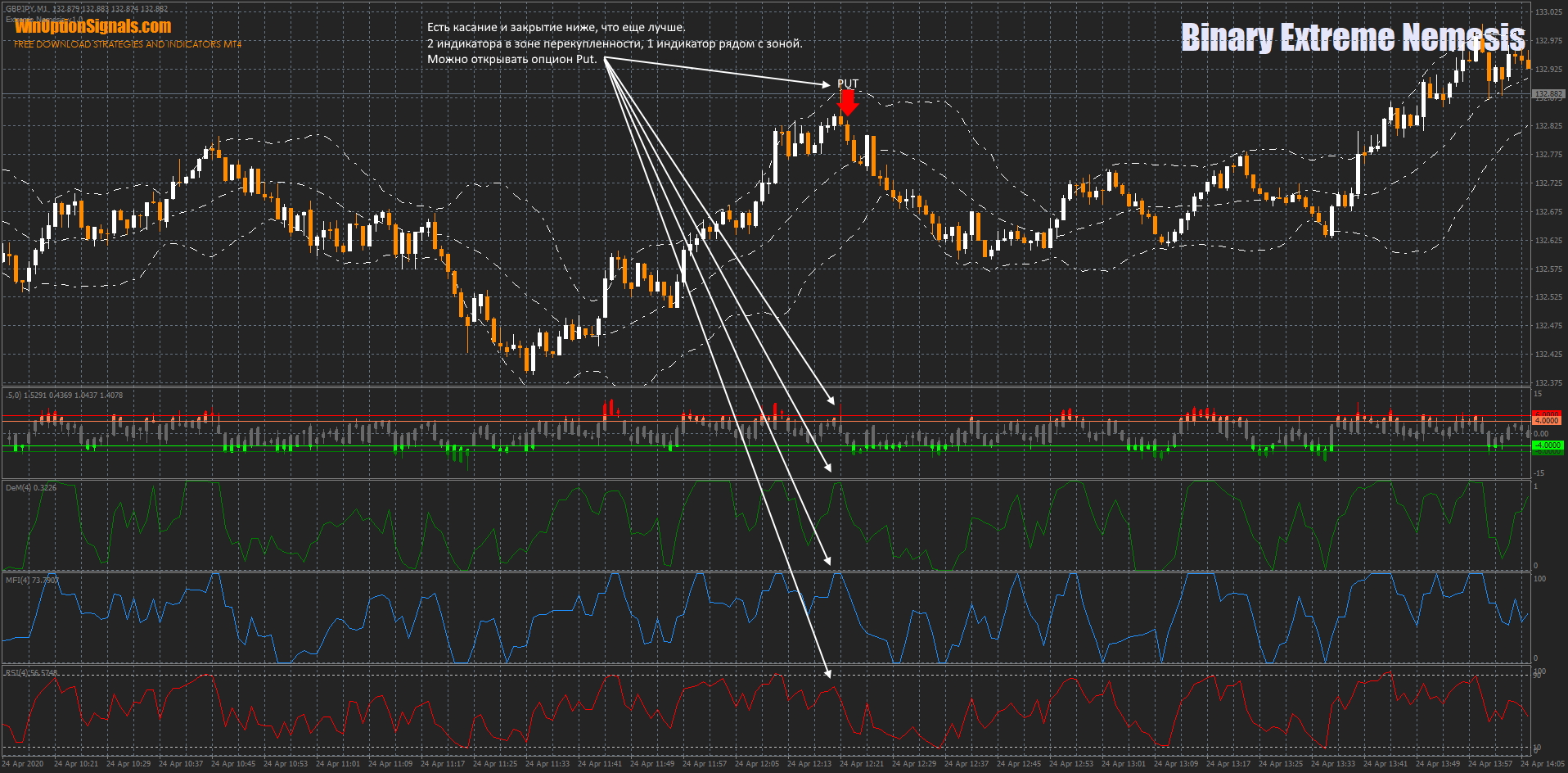This screenshot has height=773, width=1568.
Task: Click the arrowhead pointing at the PUT label
Action: [x=827, y=84]
